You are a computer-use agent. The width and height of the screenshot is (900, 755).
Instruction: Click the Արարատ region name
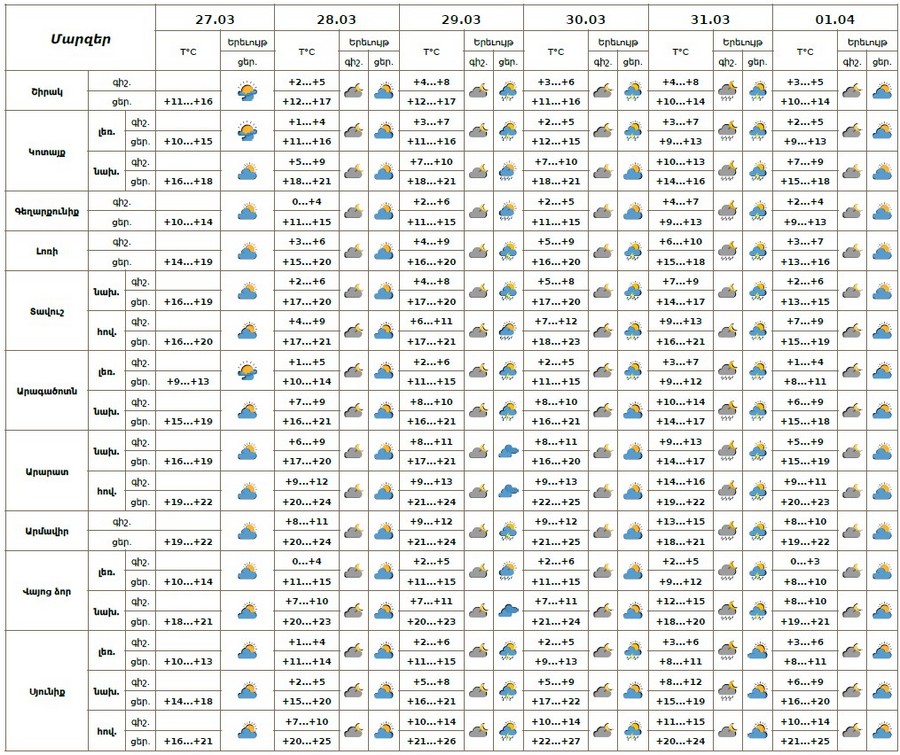(x=47, y=472)
